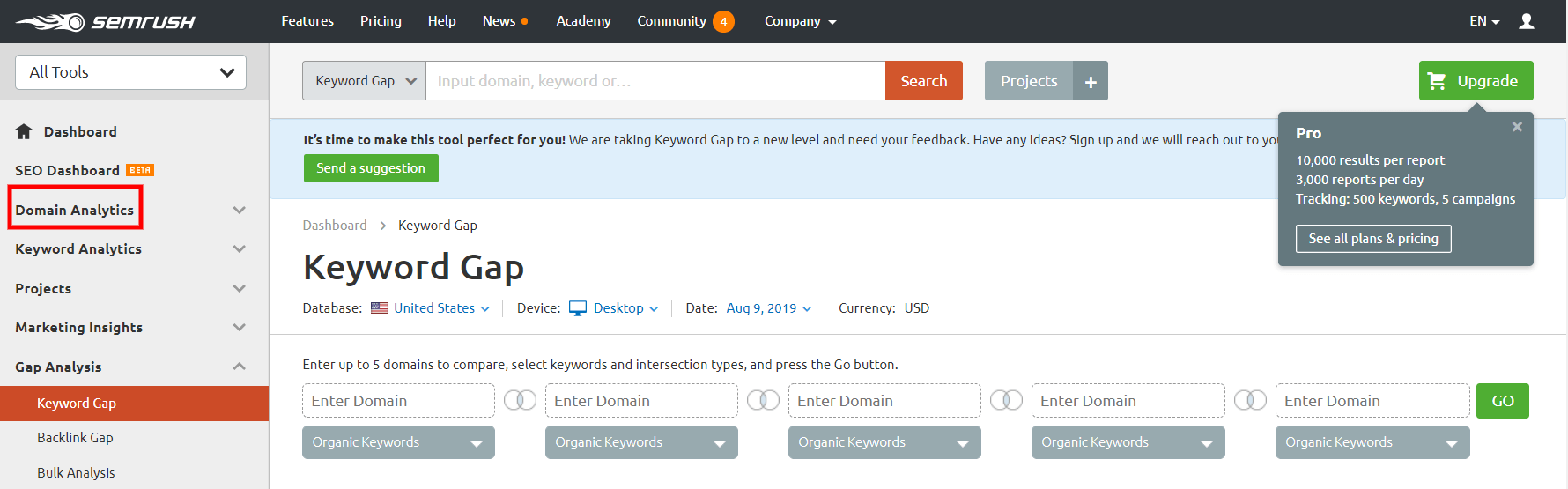Screen dimensions: 1568x489
Task: Click the orange Search button
Action: (x=924, y=81)
